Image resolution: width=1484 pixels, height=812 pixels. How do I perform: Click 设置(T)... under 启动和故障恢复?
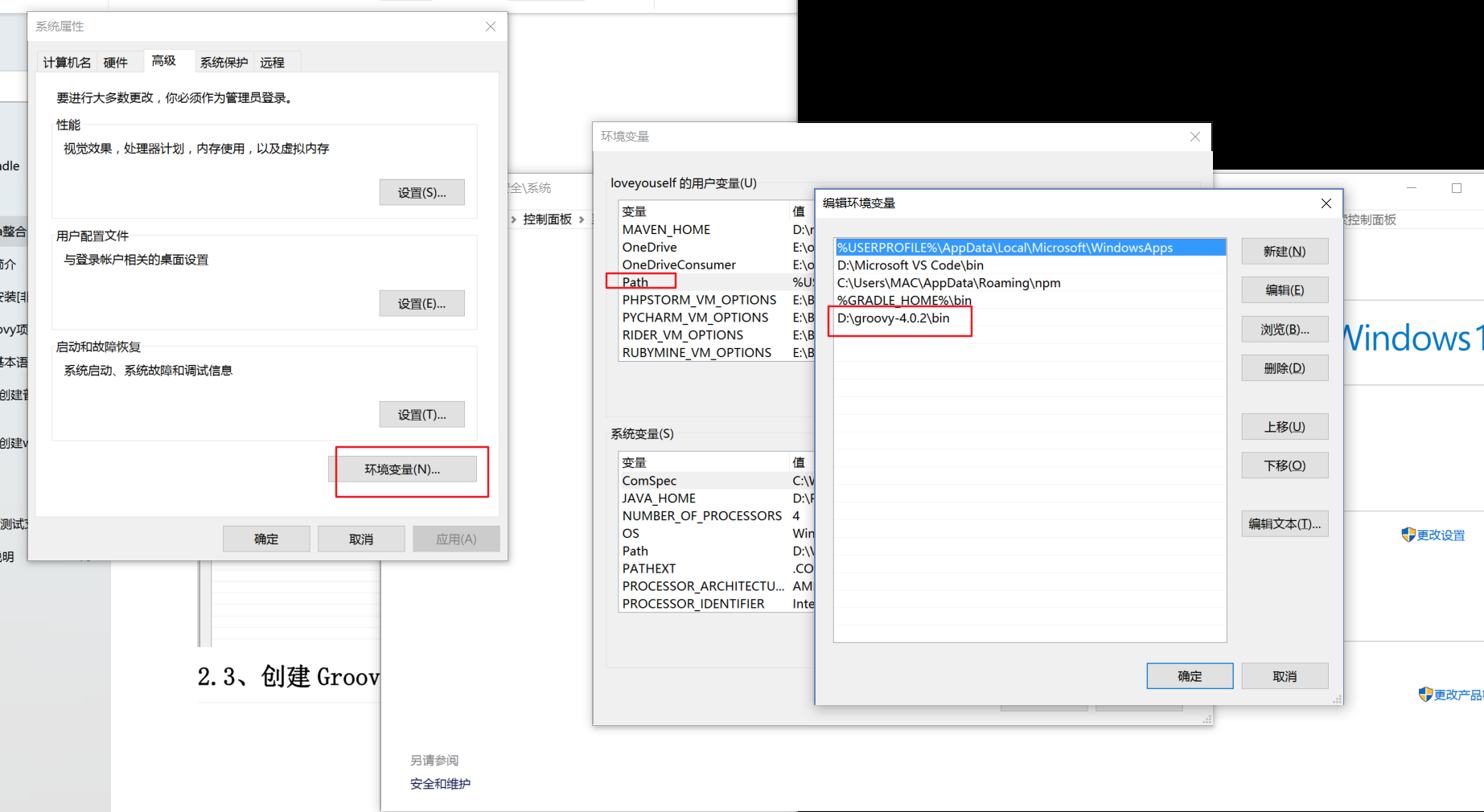click(x=421, y=414)
